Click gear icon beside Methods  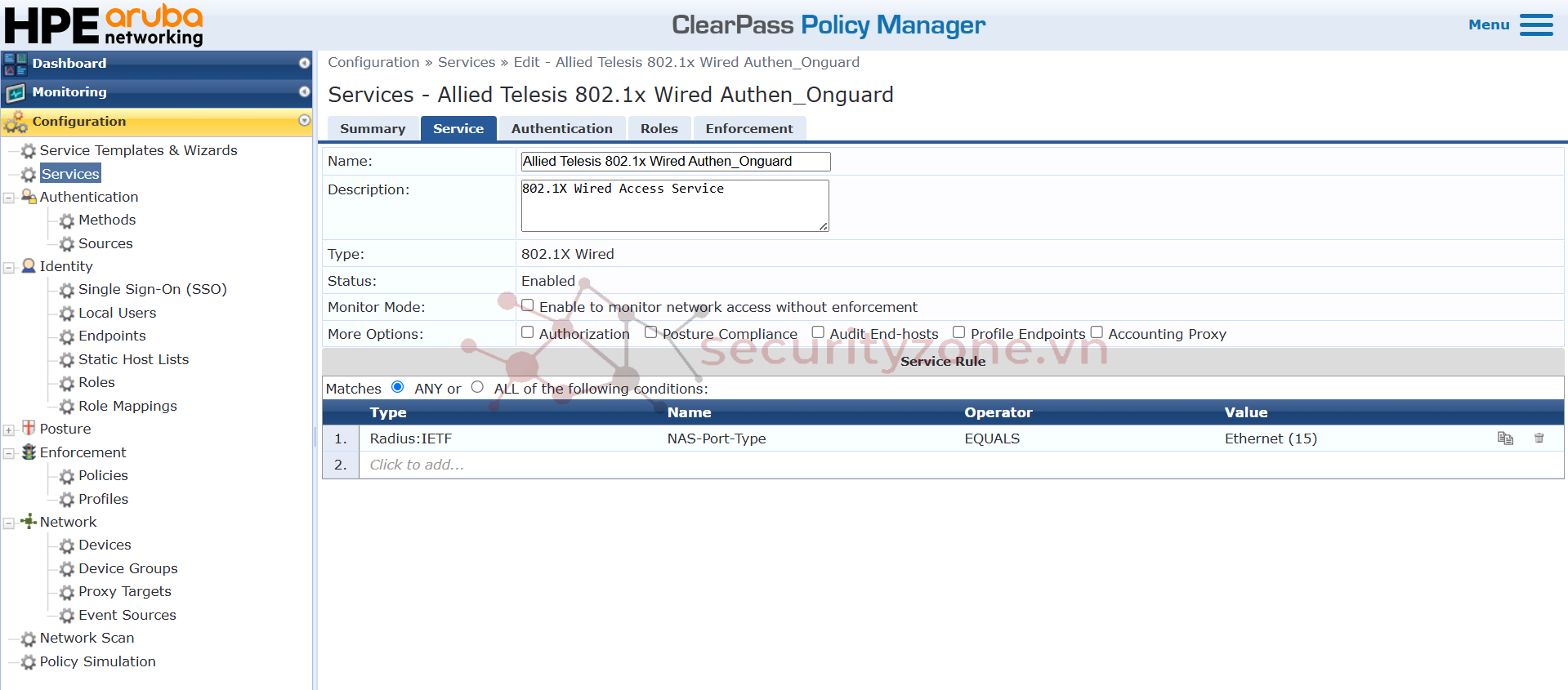point(67,220)
